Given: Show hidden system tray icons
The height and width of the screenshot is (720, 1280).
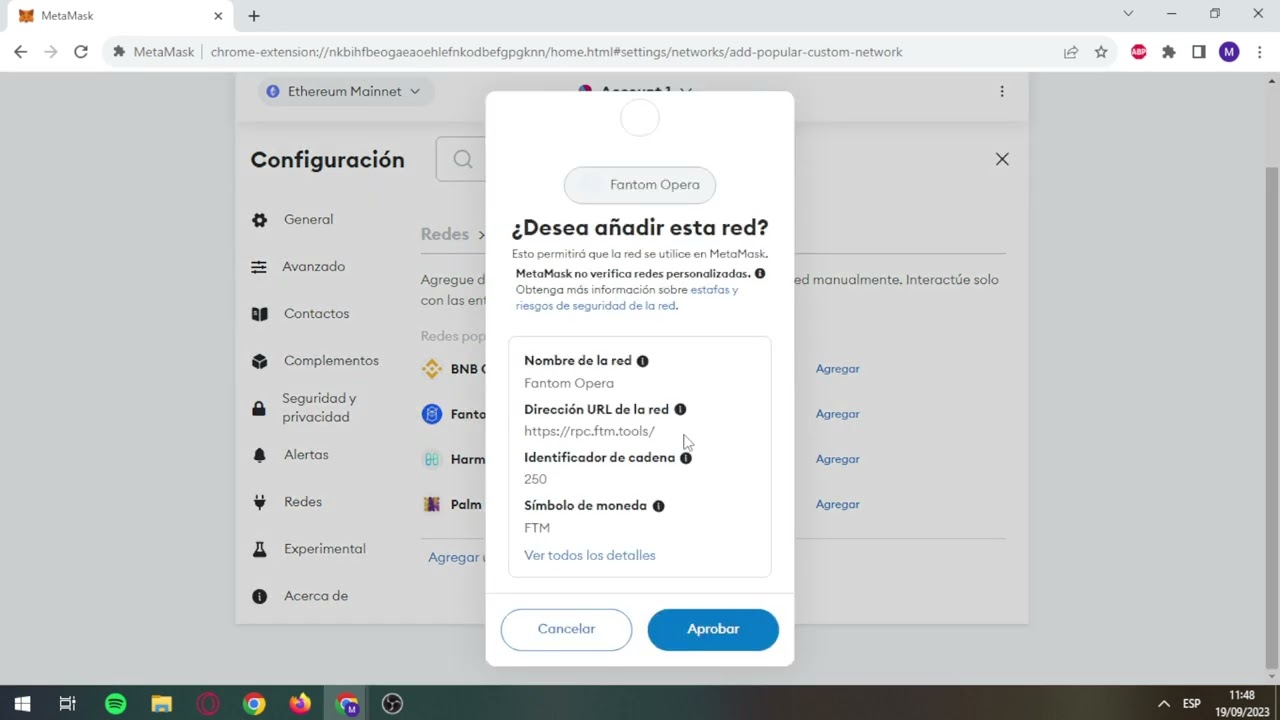Looking at the screenshot, I should pyautogui.click(x=1163, y=704).
